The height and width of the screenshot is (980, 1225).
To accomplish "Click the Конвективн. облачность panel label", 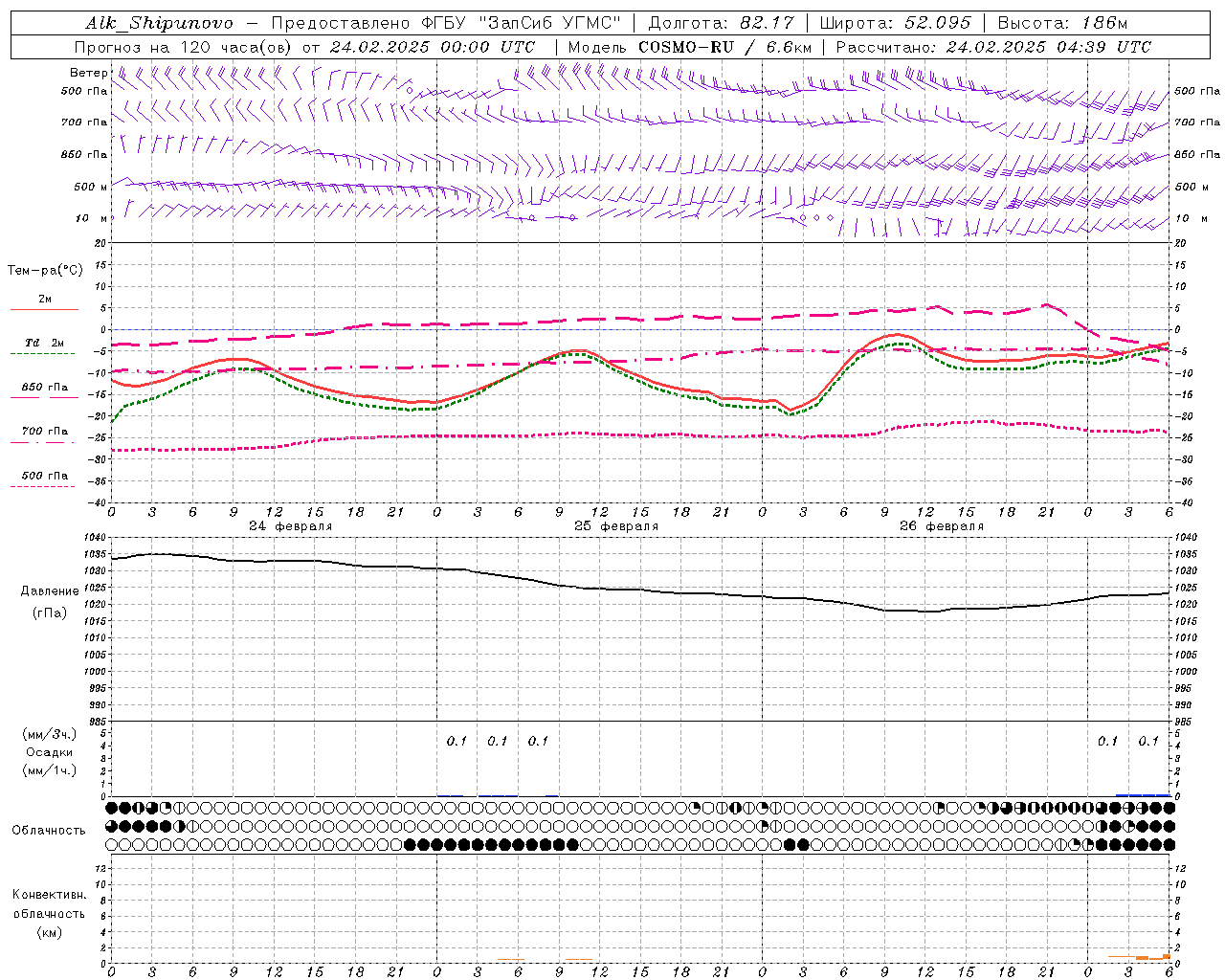I will click(49, 913).
